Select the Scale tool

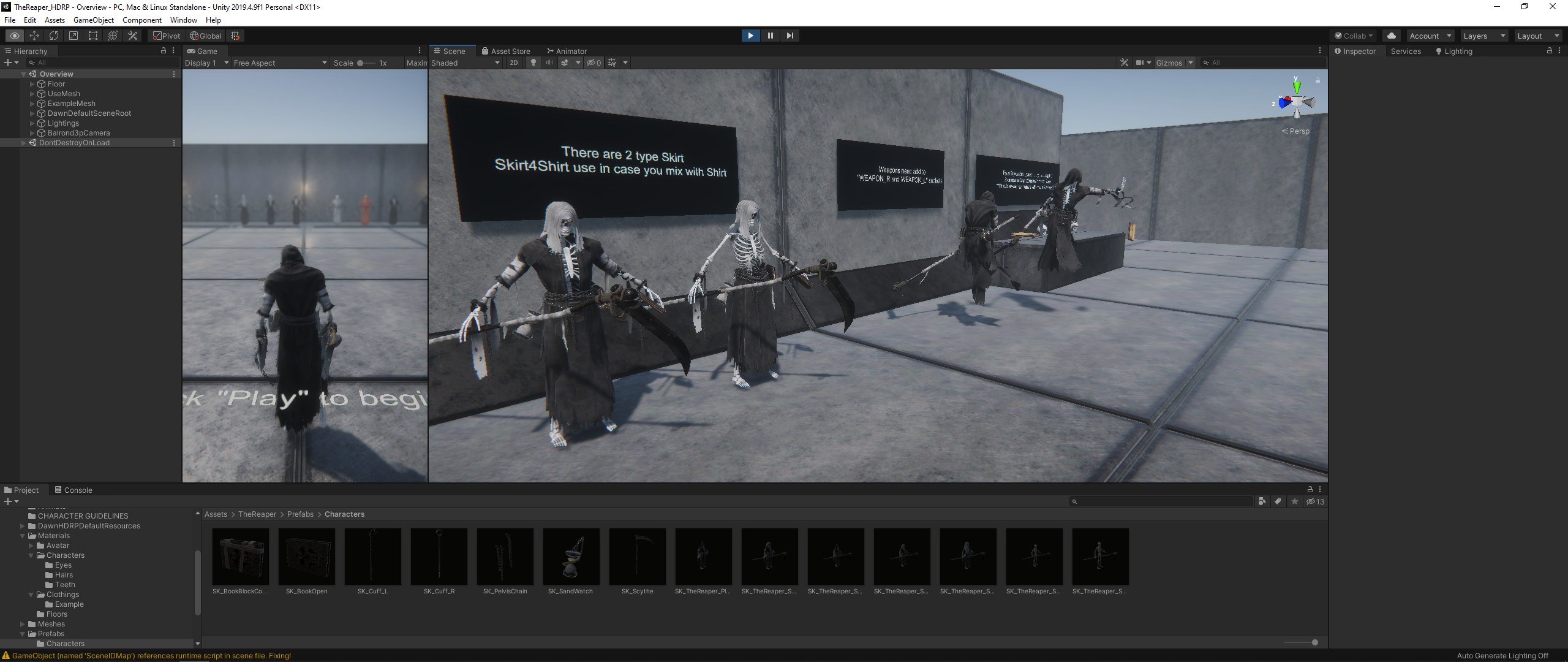pos(73,36)
